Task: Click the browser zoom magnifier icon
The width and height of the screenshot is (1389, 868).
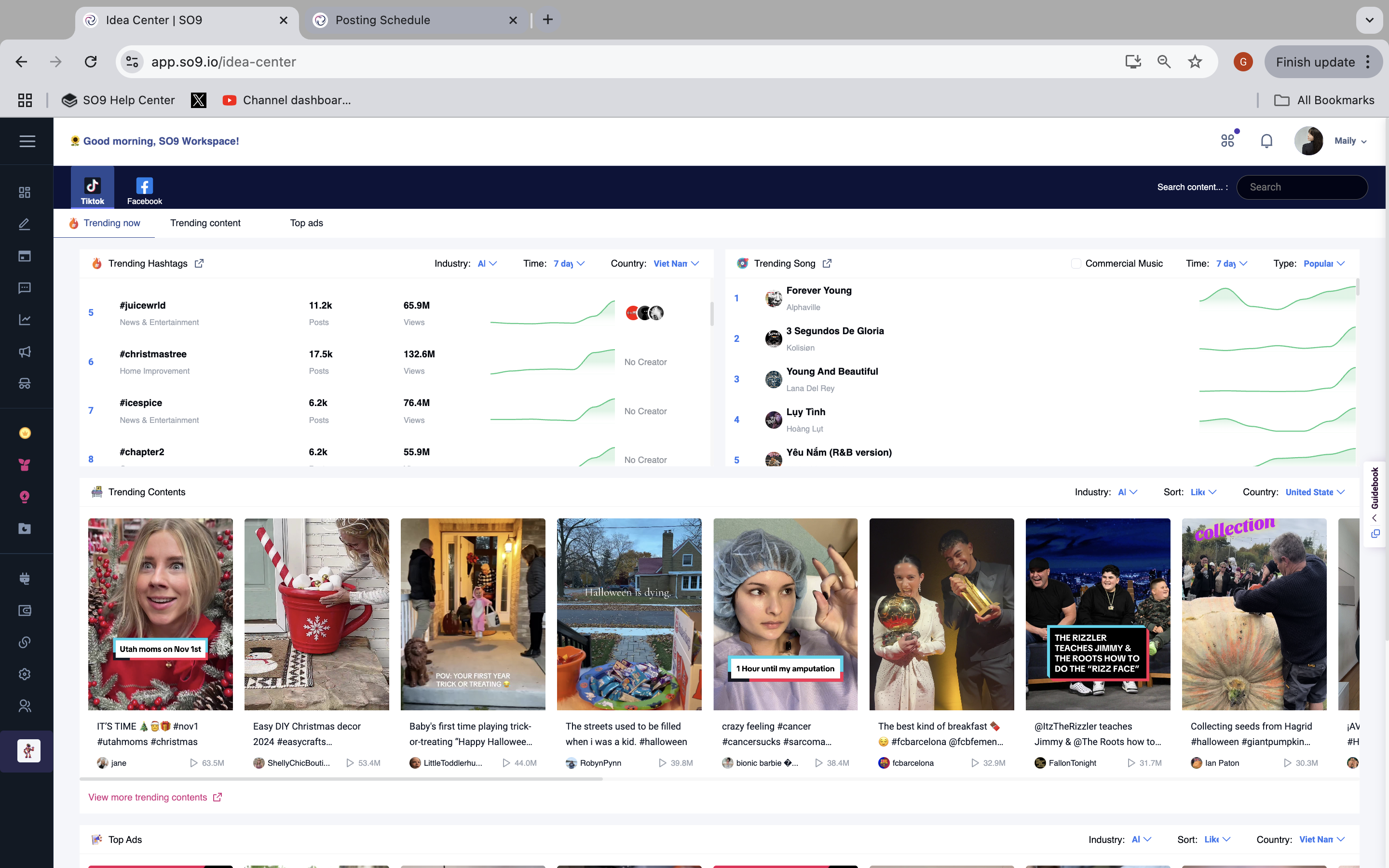Action: coord(1164,62)
